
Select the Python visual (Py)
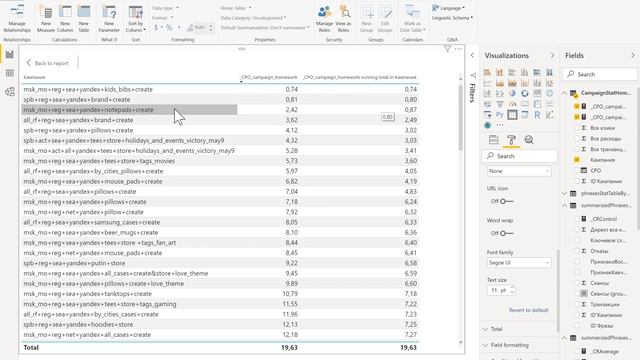(x=500, y=115)
